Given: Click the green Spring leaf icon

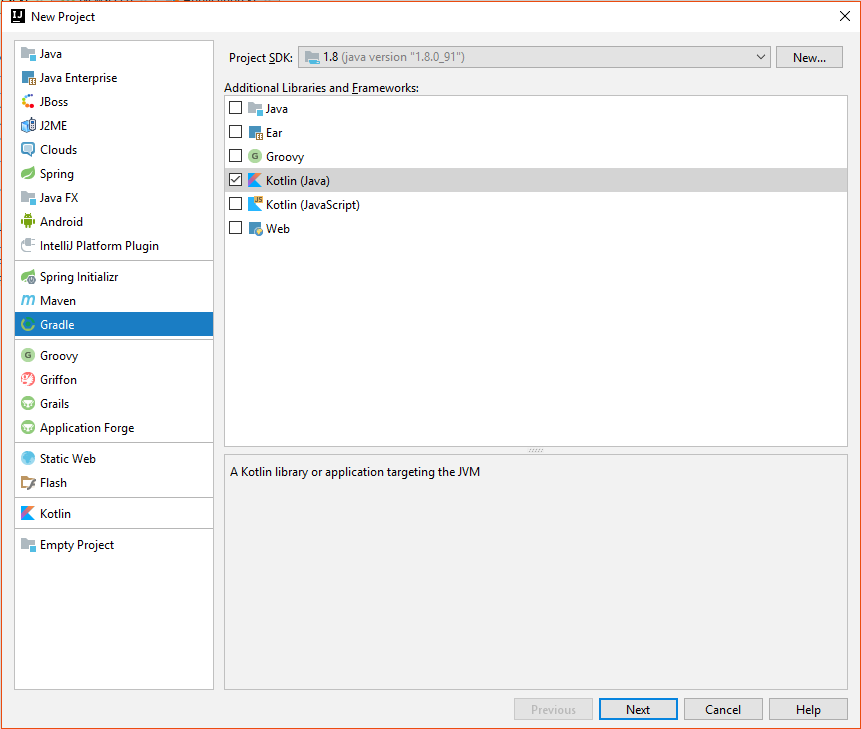Looking at the screenshot, I should click(x=28, y=173).
